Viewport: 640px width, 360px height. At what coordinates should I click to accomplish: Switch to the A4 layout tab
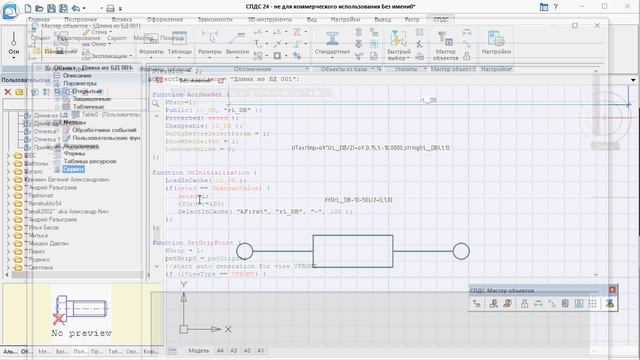pos(220,351)
